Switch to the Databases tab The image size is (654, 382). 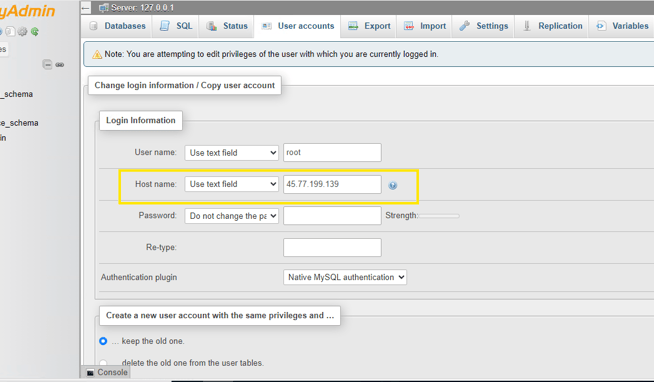pos(118,26)
